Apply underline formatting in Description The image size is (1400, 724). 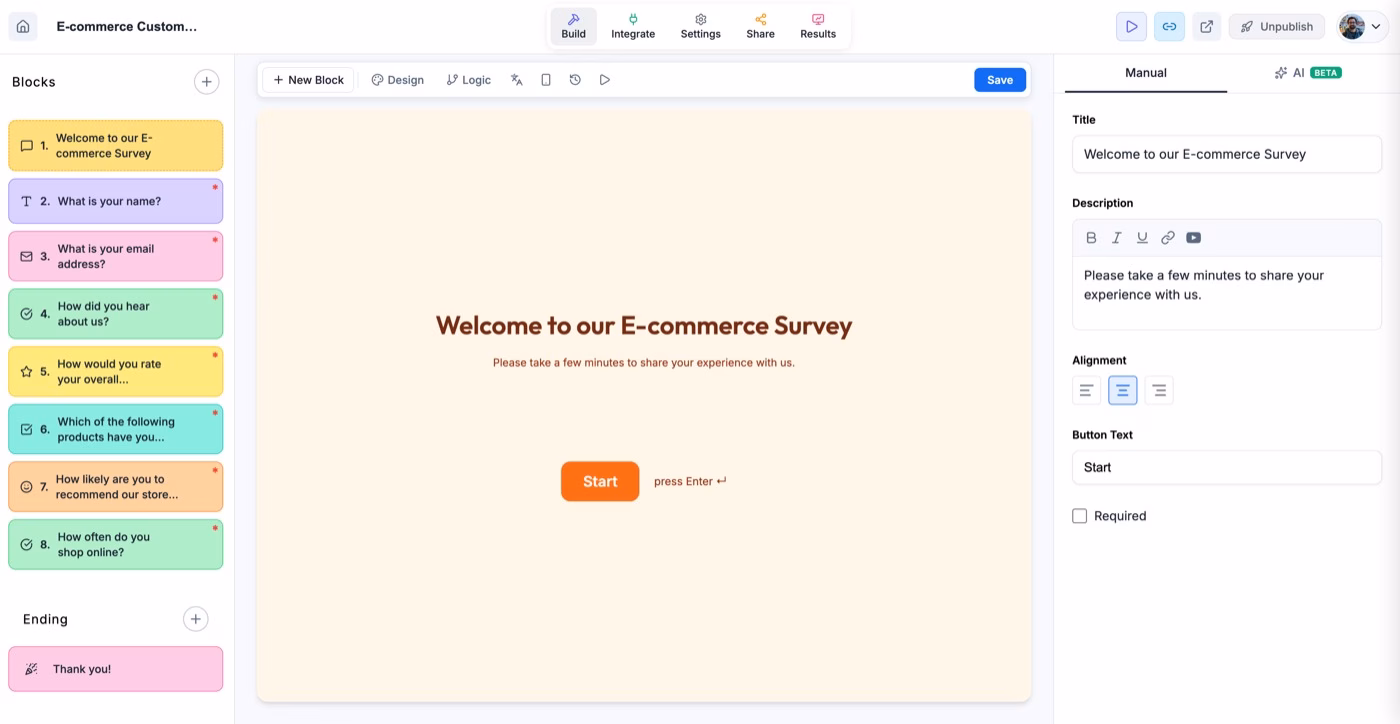point(1142,238)
